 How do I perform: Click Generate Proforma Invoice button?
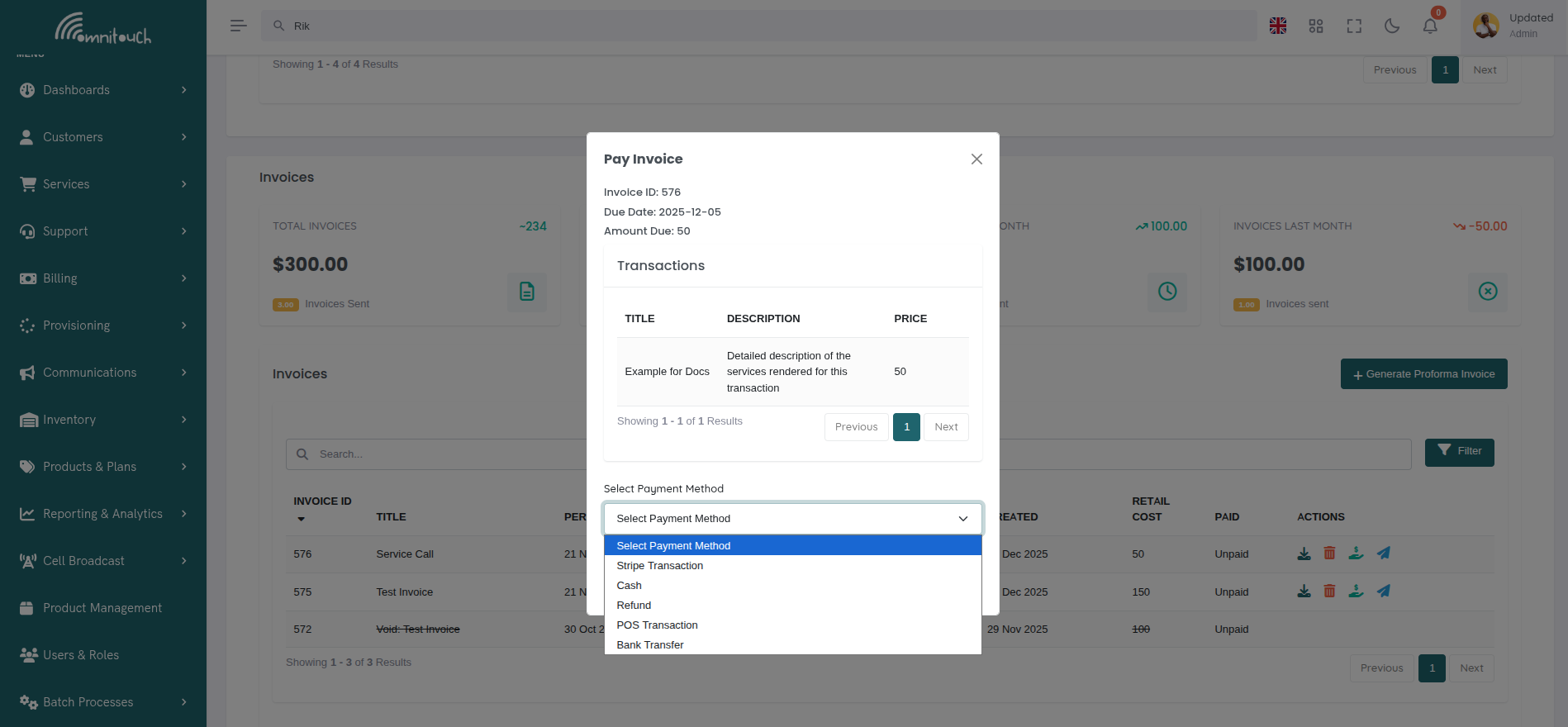point(1423,374)
